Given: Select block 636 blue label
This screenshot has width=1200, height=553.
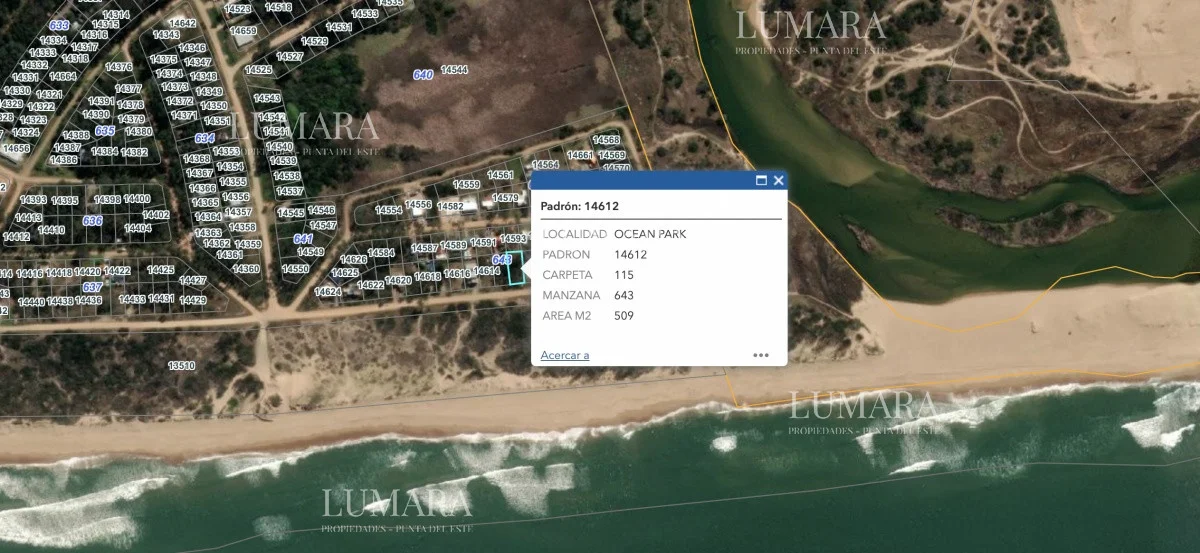Looking at the screenshot, I should [x=92, y=221].
